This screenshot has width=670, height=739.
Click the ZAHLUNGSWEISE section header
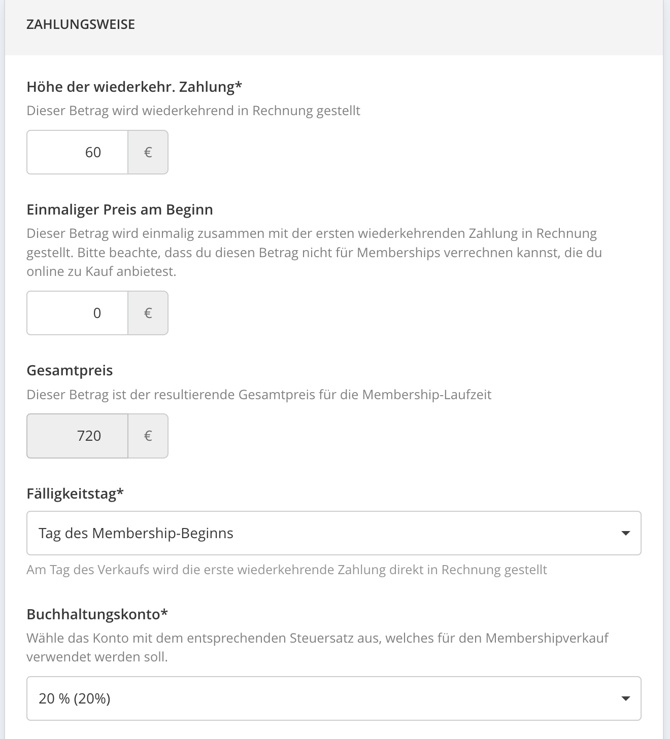click(x=81, y=25)
